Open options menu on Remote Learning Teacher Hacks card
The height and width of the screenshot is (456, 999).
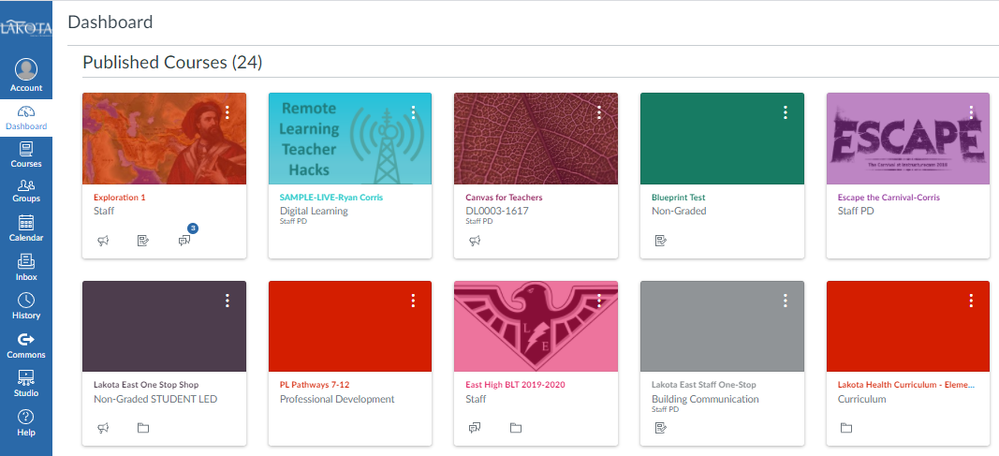point(413,113)
